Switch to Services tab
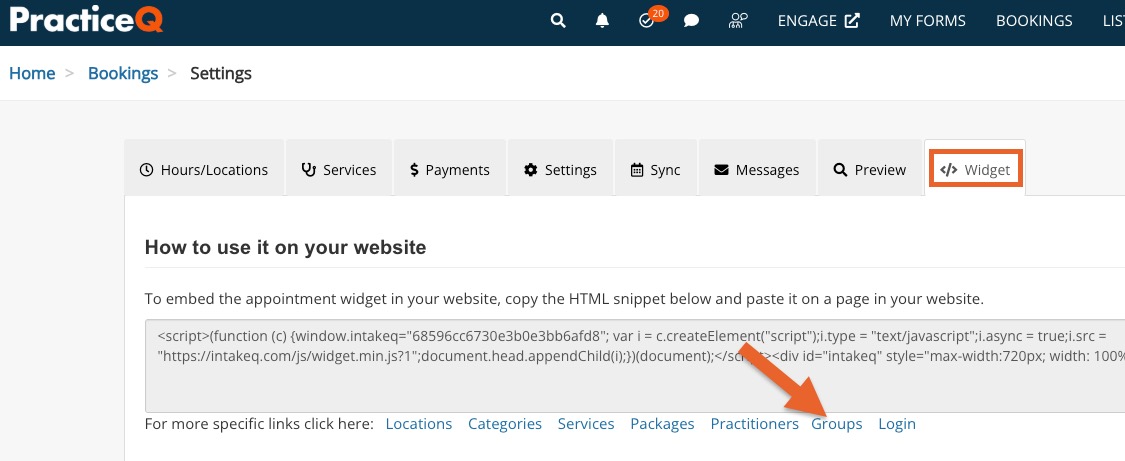The image size is (1125, 461). tap(339, 169)
